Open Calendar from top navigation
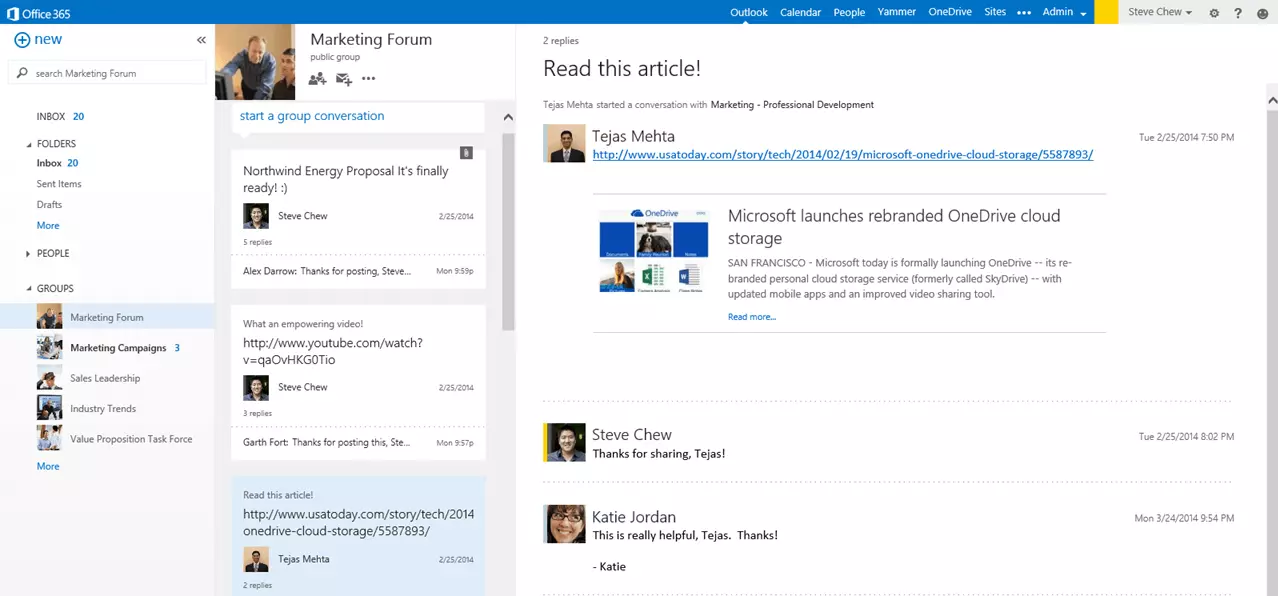This screenshot has width=1278, height=596. 800,12
